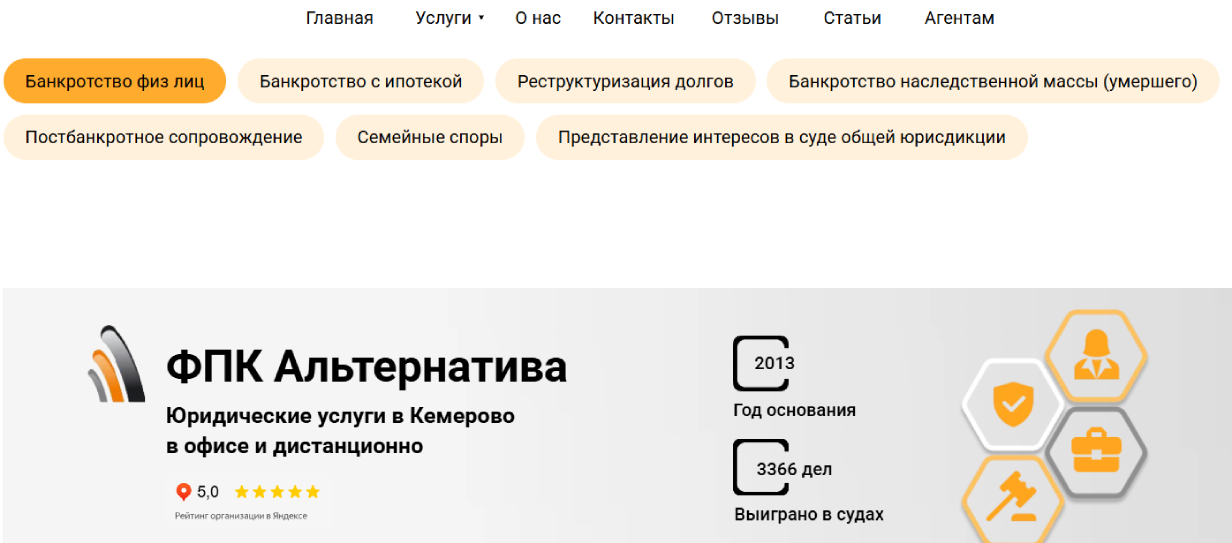Select Банкротство наследственной массы (умершего) tab
The height and width of the screenshot is (543, 1232).
[x=993, y=81]
